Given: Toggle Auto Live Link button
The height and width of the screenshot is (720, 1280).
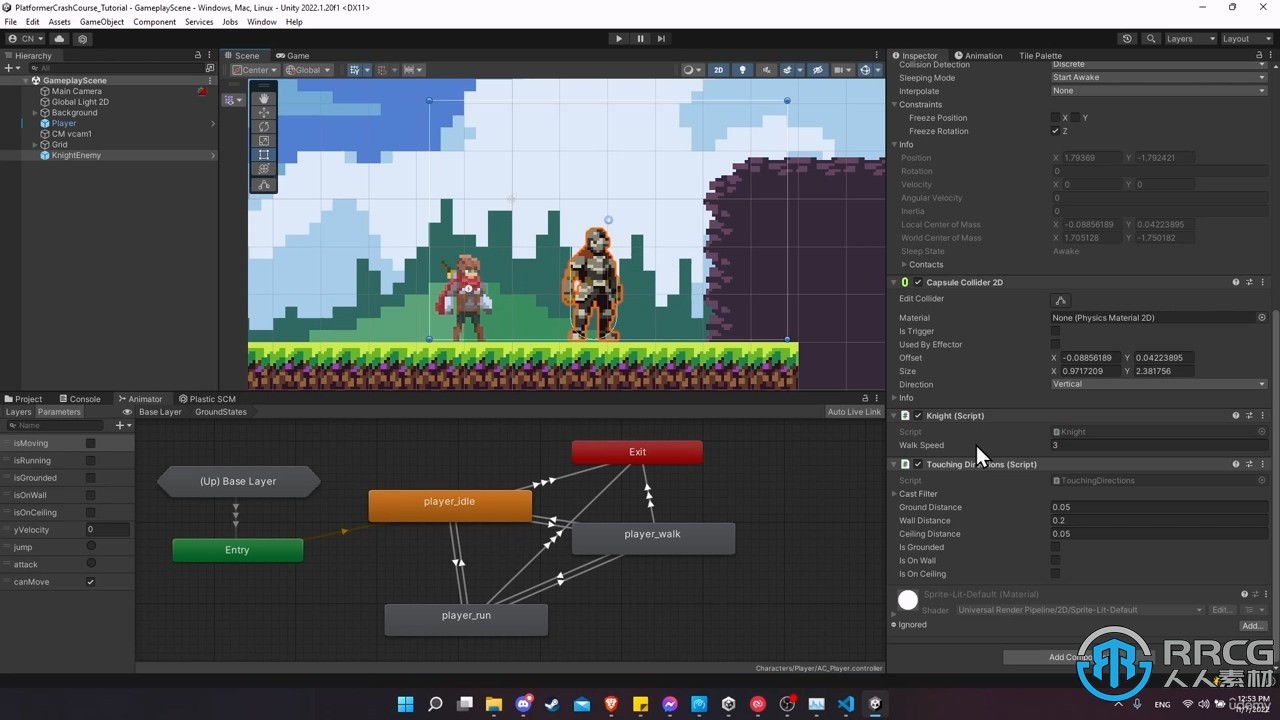Looking at the screenshot, I should [854, 412].
